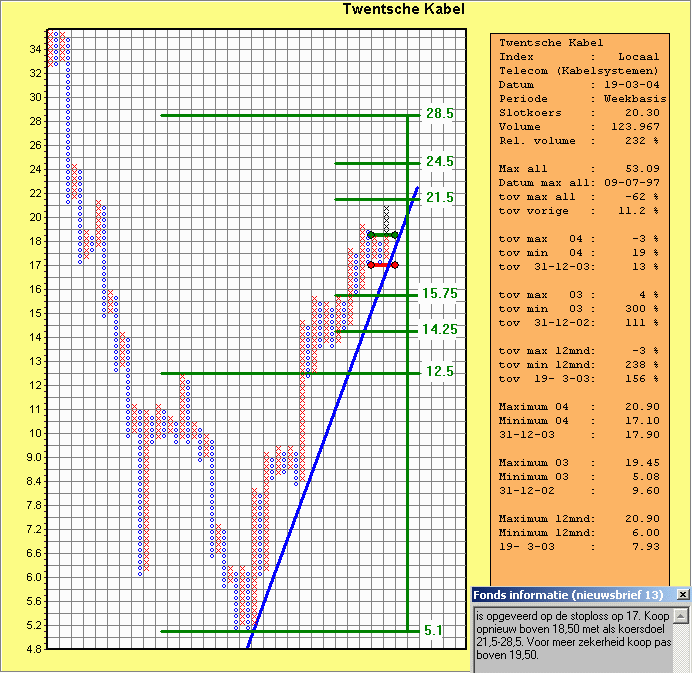Select the 14.25 support level label
This screenshot has height=673, width=692.
tap(440, 330)
